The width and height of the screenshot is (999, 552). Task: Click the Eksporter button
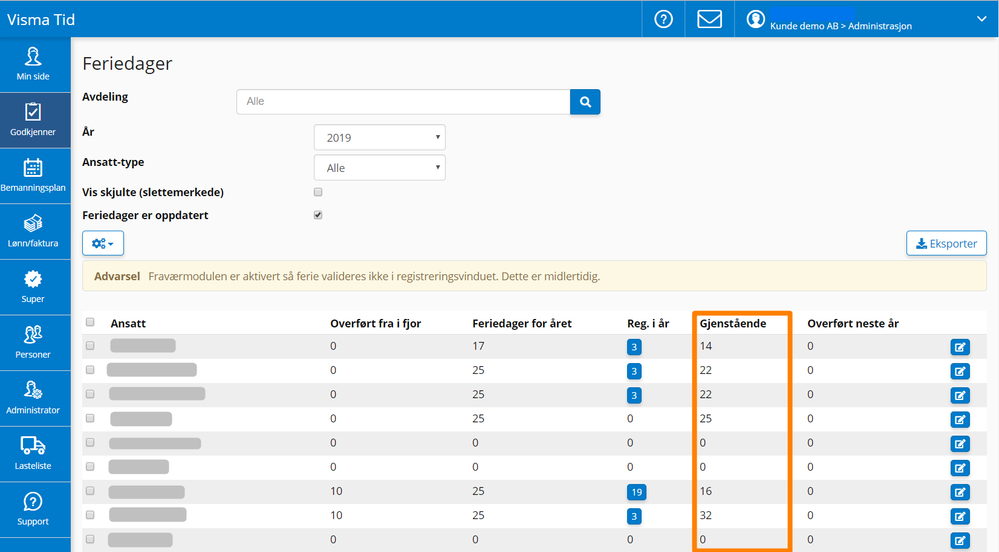(x=946, y=243)
